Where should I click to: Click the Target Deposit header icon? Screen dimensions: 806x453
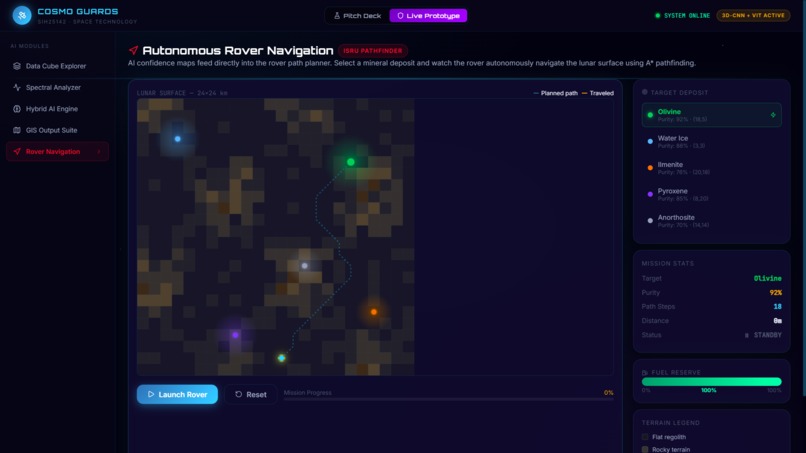click(x=645, y=92)
